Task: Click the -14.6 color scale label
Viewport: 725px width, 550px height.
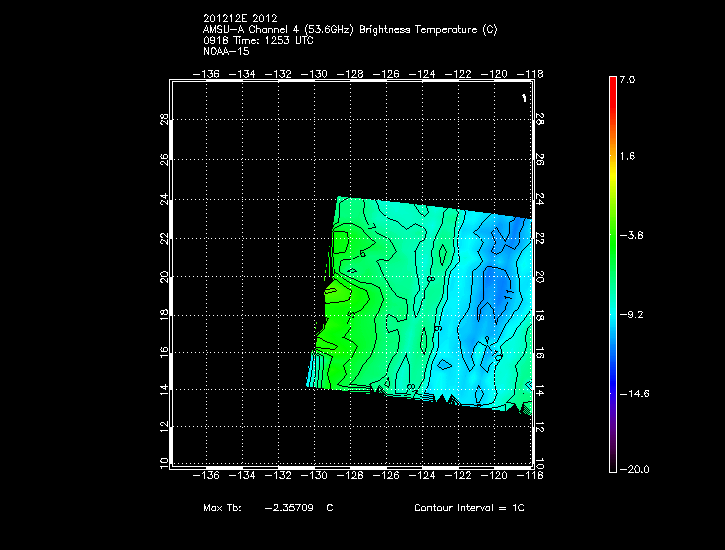Action: [632, 393]
